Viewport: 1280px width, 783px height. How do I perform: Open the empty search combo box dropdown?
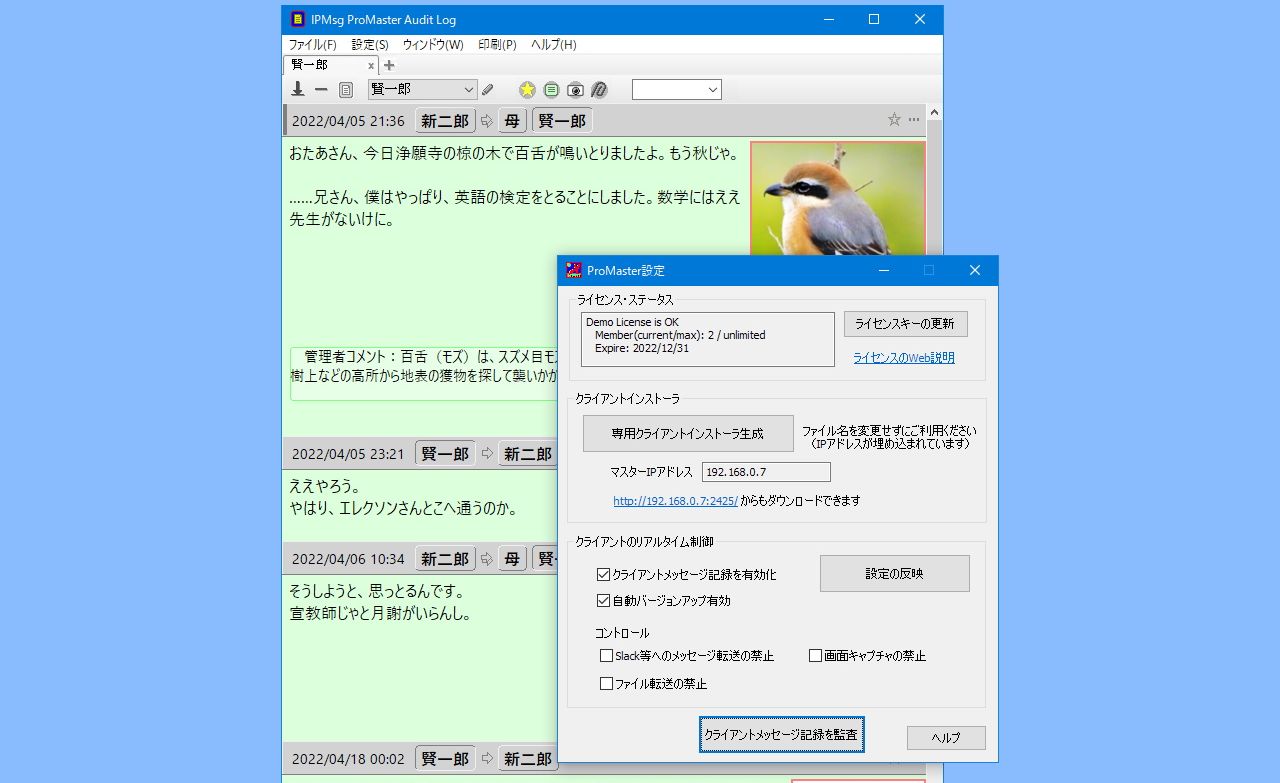(715, 89)
